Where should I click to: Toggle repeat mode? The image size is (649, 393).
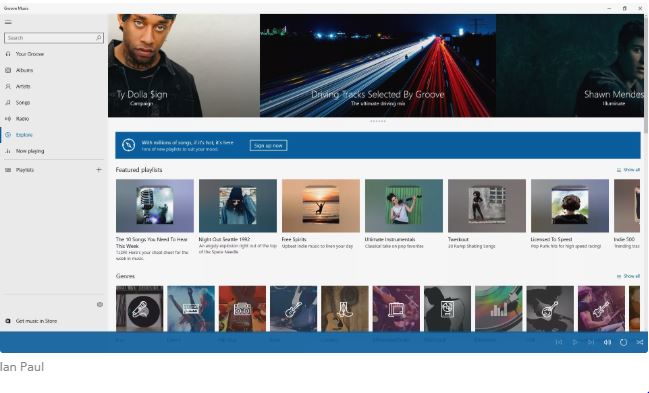pos(623,342)
